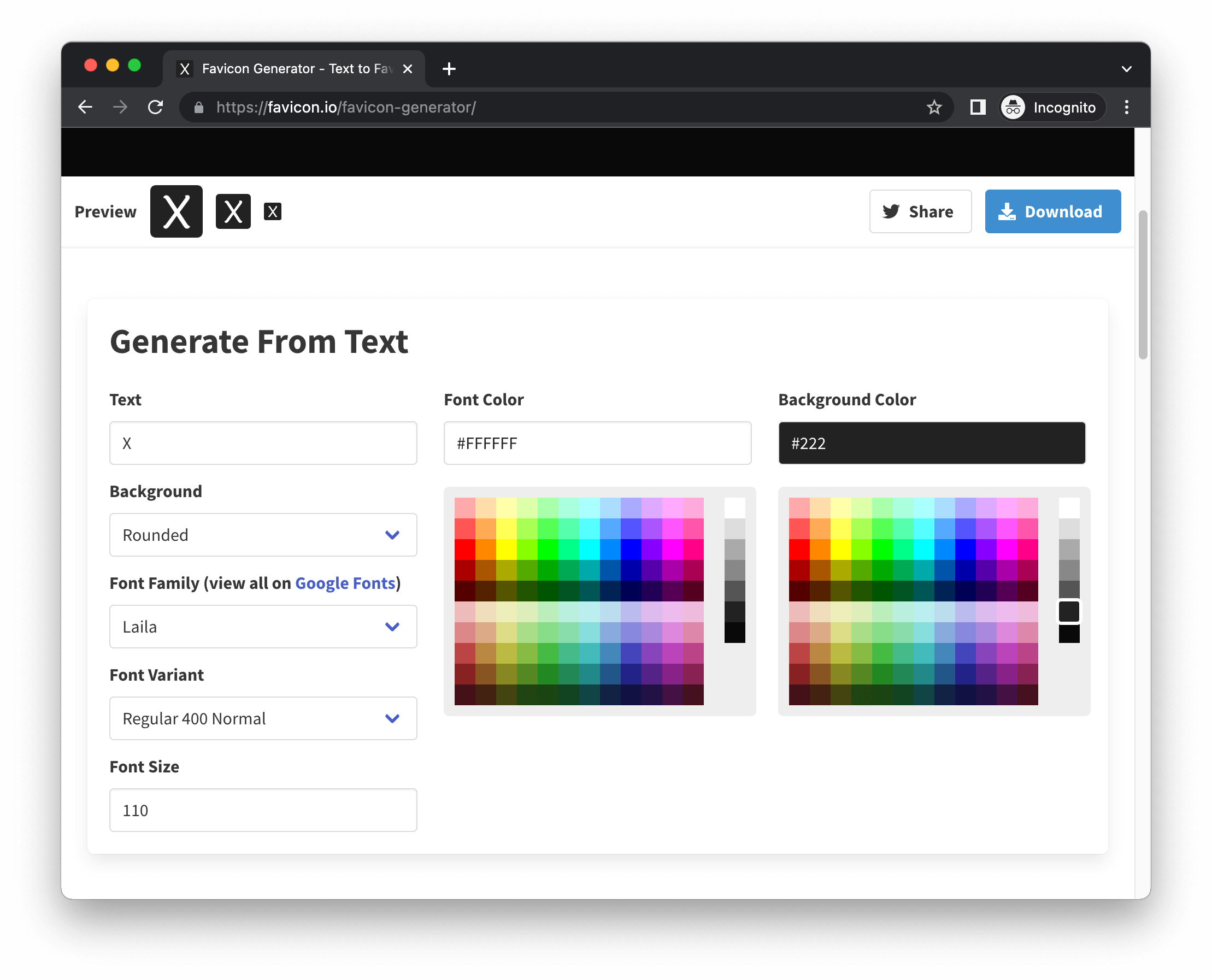Click the Download button
Screen dimensions: 1212x980
tap(1052, 212)
